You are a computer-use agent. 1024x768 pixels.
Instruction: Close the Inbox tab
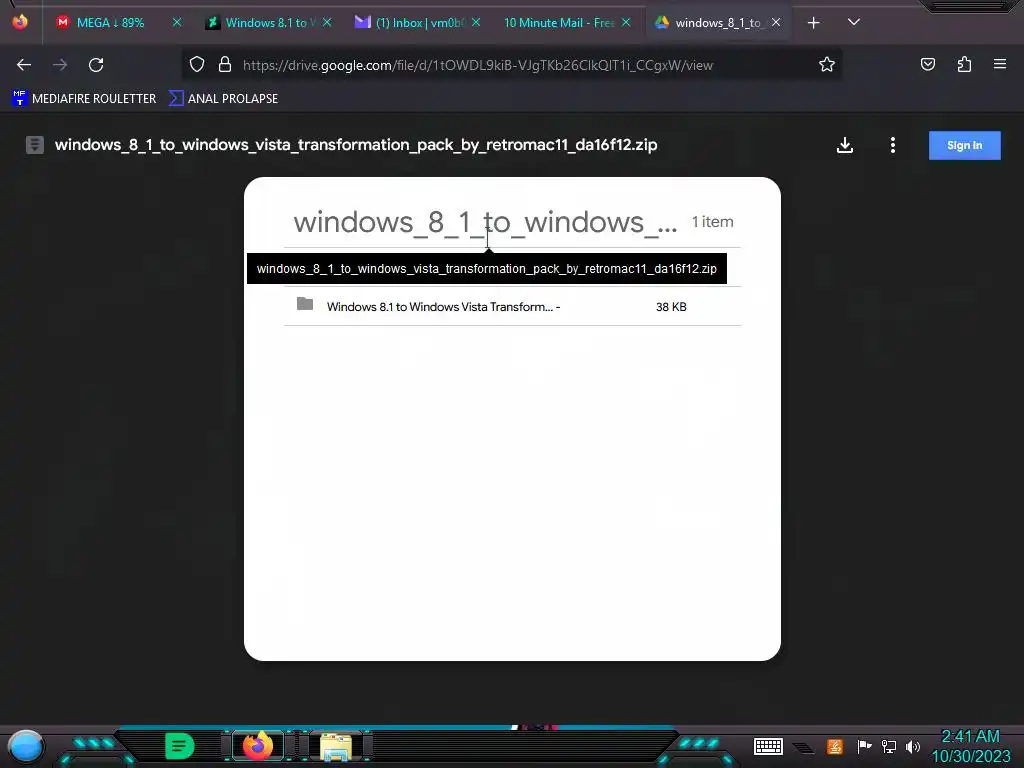pos(477,23)
